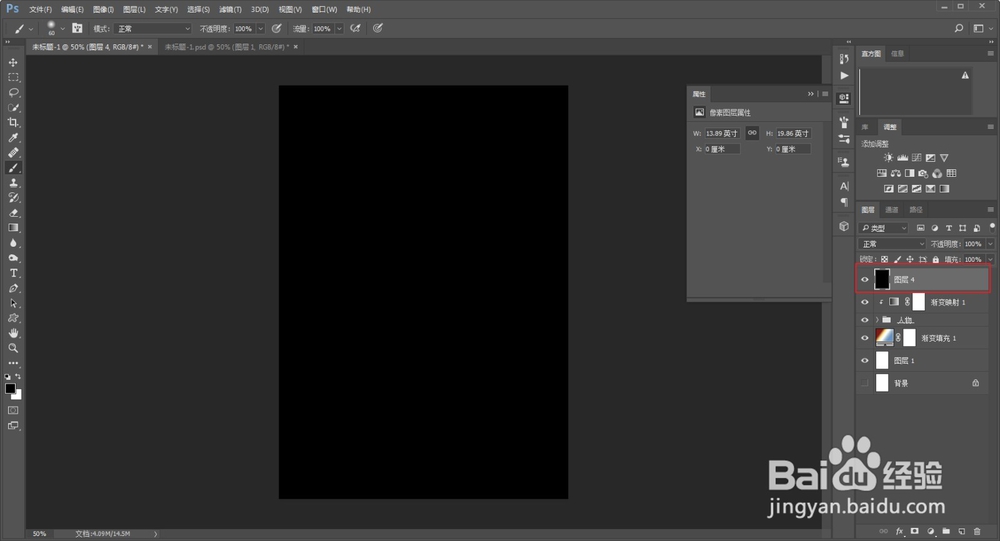Select the Crop tool
The height and width of the screenshot is (541, 1000).
13,122
